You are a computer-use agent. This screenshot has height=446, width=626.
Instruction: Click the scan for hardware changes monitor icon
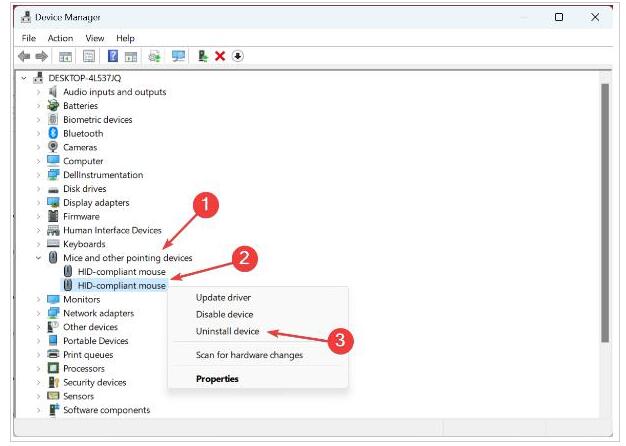[x=179, y=56]
